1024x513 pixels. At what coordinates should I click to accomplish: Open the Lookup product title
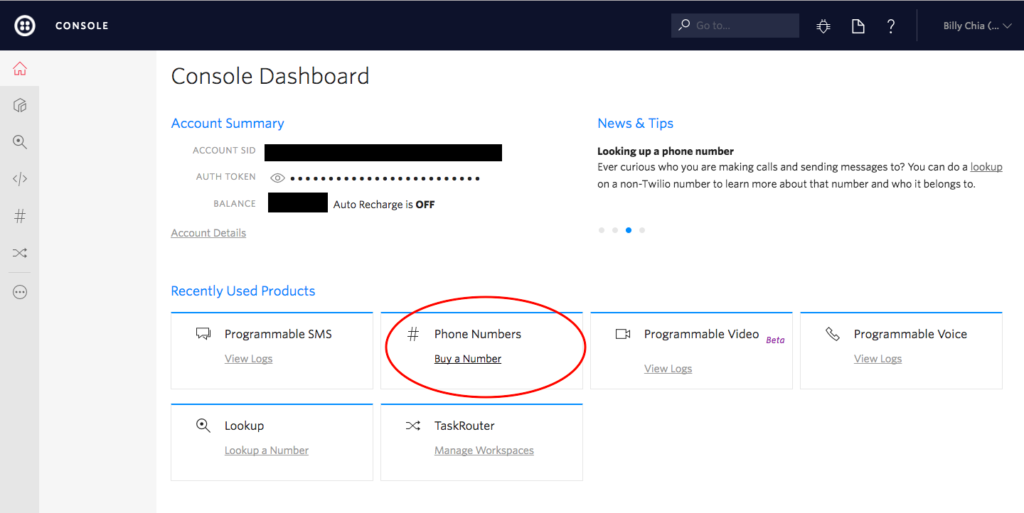[x=244, y=426]
